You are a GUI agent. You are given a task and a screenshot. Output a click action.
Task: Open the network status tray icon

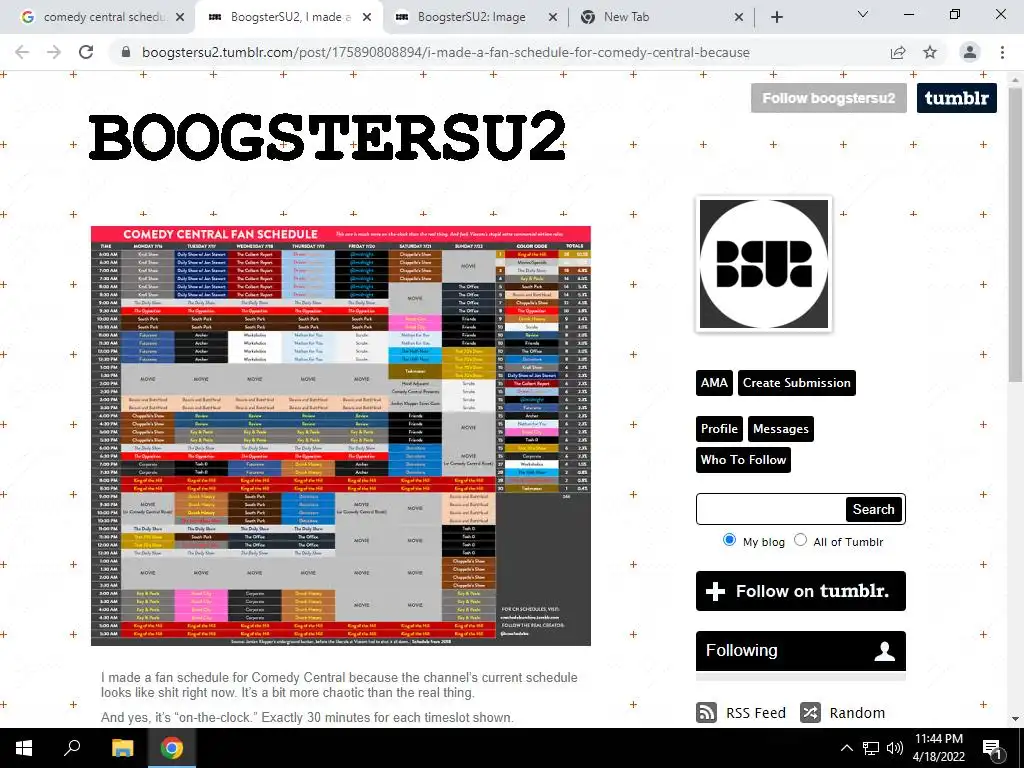pos(871,748)
